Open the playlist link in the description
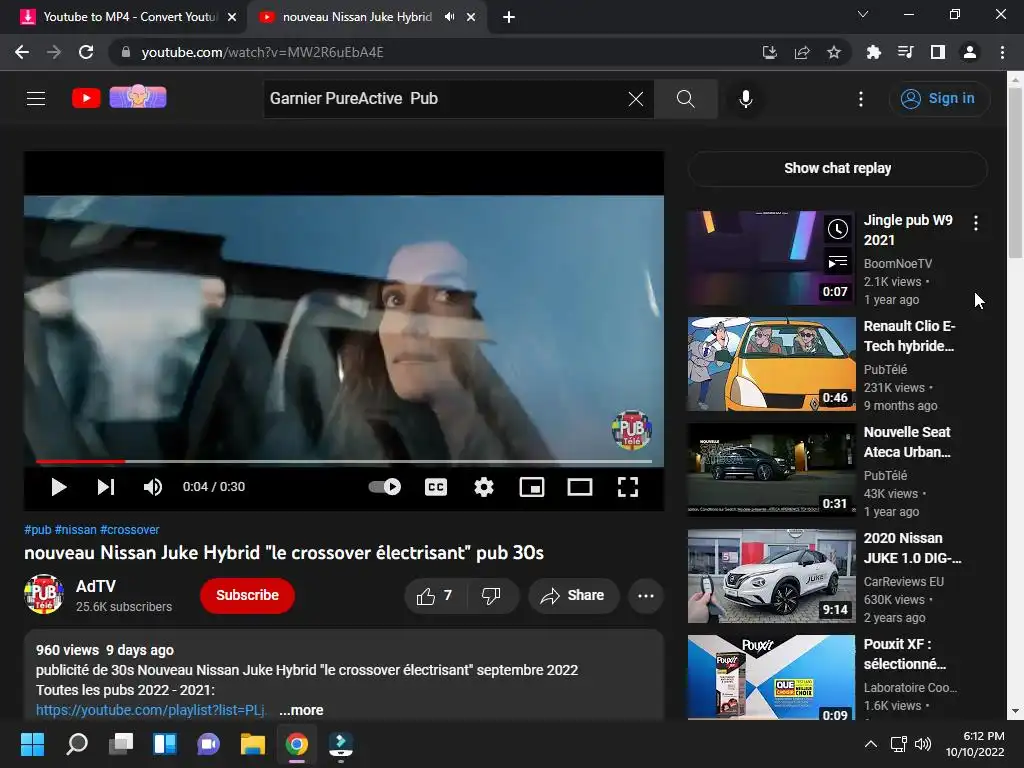Viewport: 1024px width, 768px height. pyautogui.click(x=151, y=711)
